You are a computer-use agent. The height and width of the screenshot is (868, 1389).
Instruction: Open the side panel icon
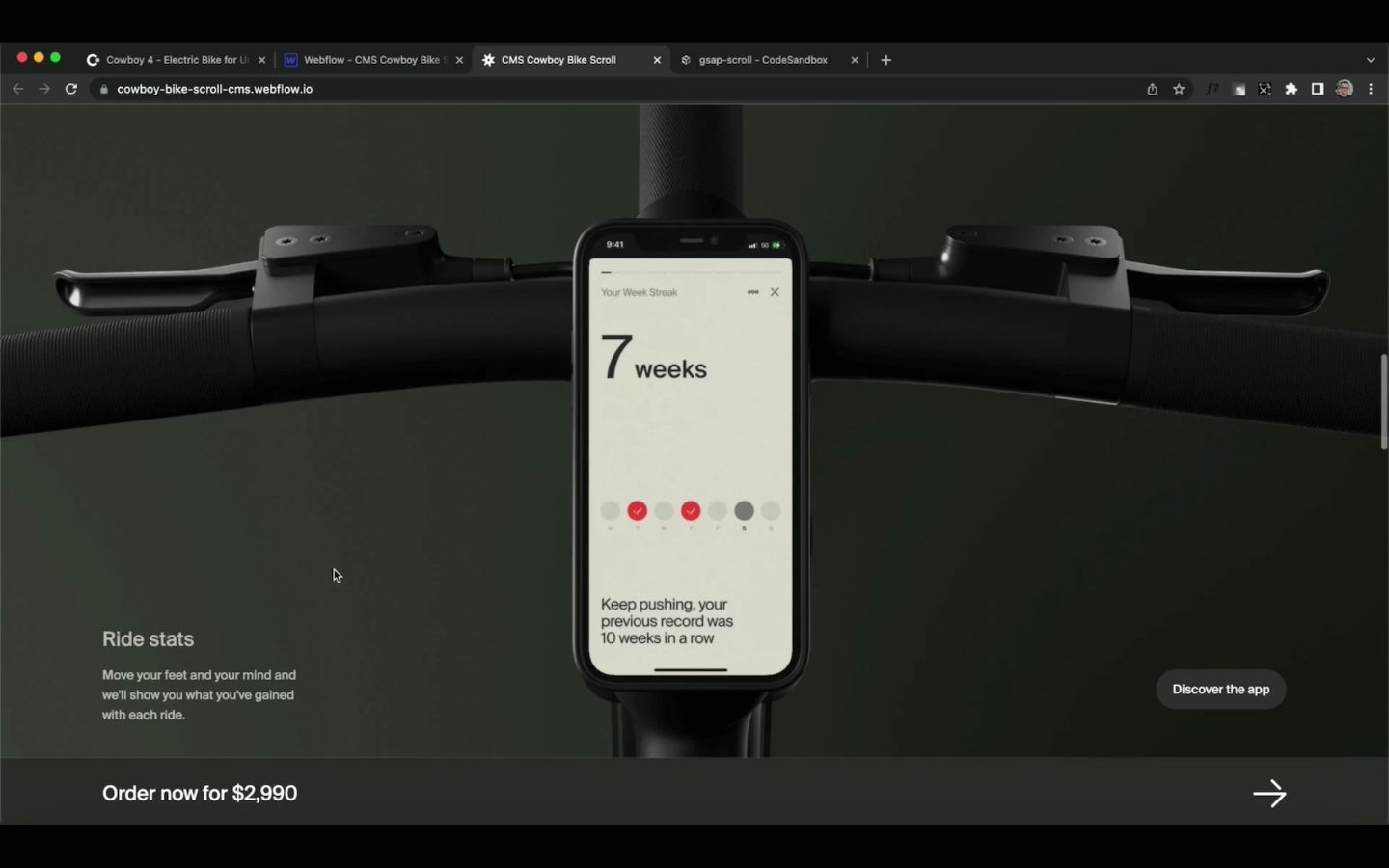tap(1318, 89)
